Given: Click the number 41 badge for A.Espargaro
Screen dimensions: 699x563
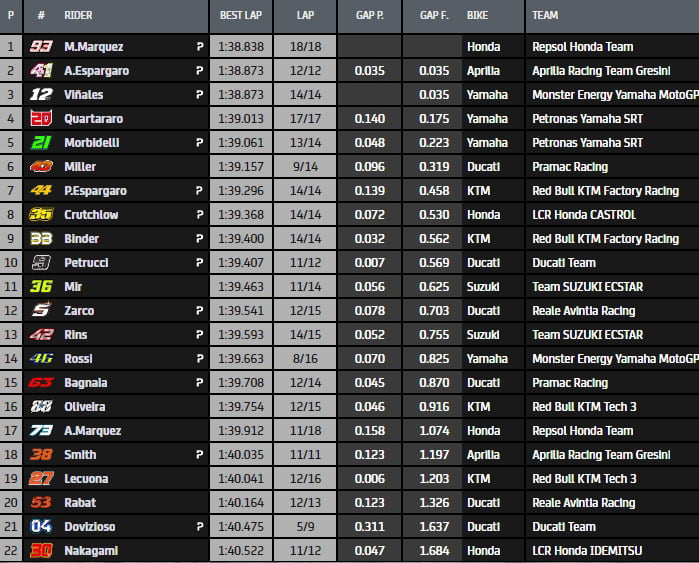Looking at the screenshot, I should click(41, 70).
